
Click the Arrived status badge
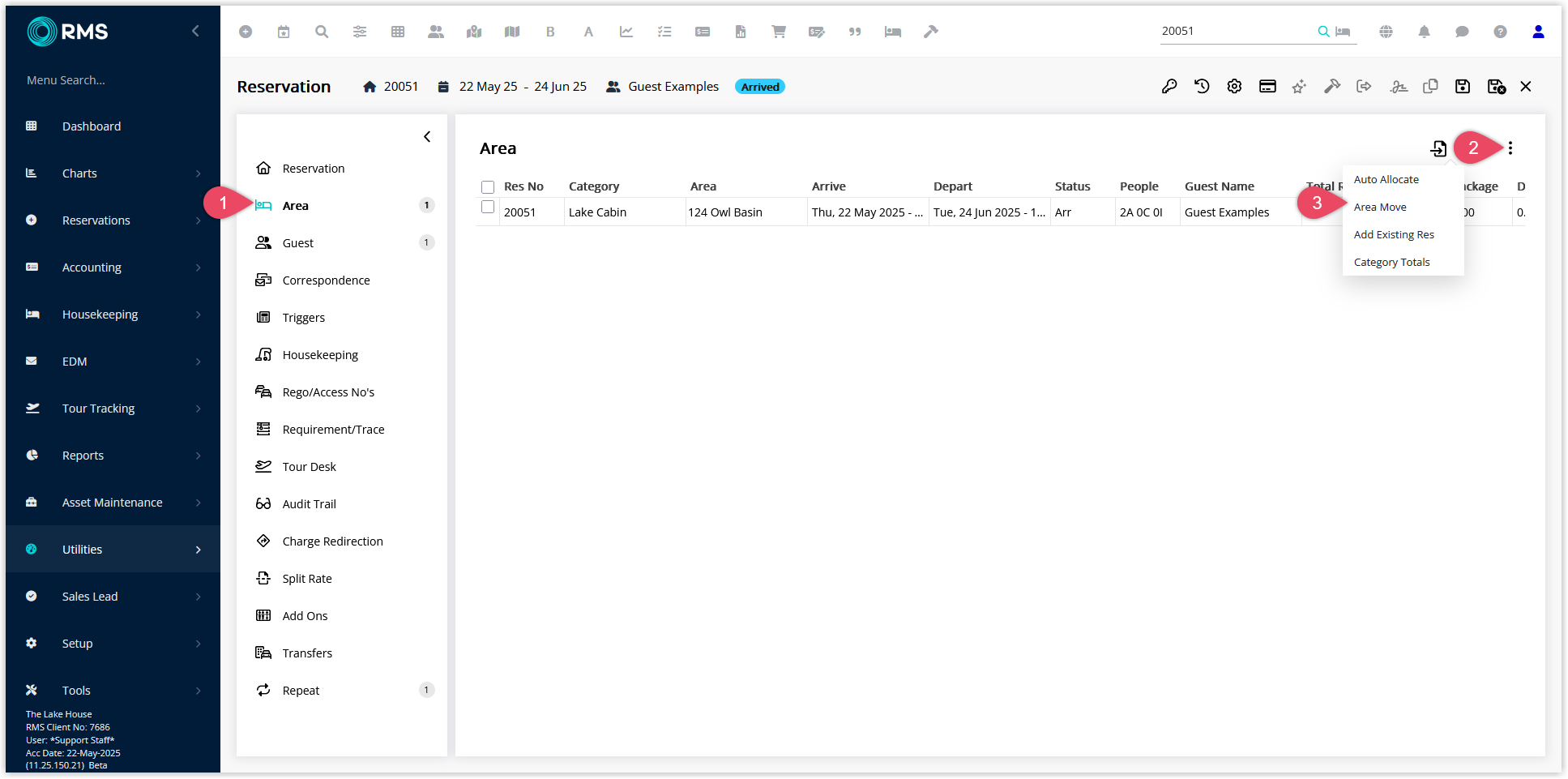[760, 87]
